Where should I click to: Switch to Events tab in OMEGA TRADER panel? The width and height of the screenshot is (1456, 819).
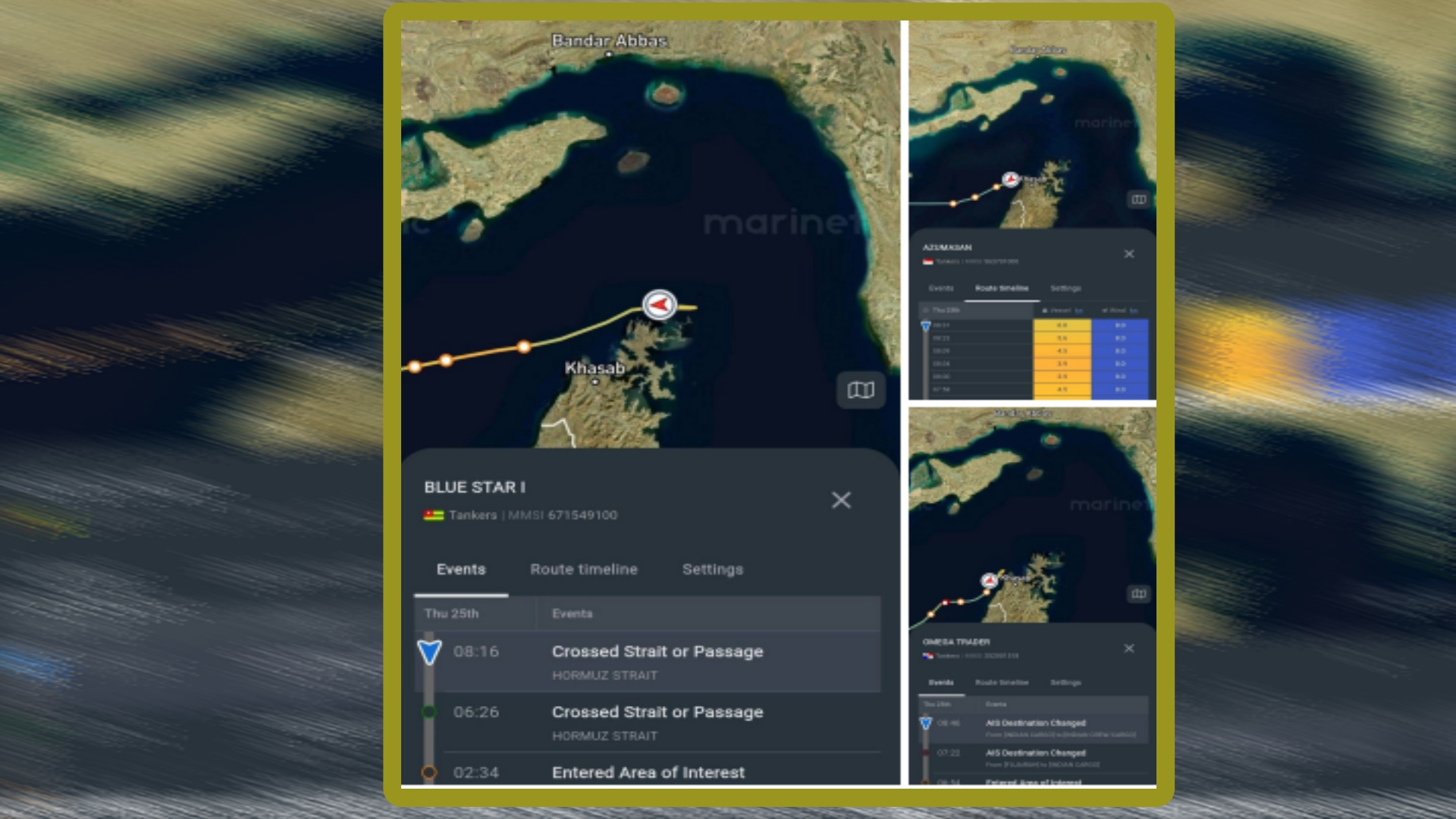click(941, 682)
